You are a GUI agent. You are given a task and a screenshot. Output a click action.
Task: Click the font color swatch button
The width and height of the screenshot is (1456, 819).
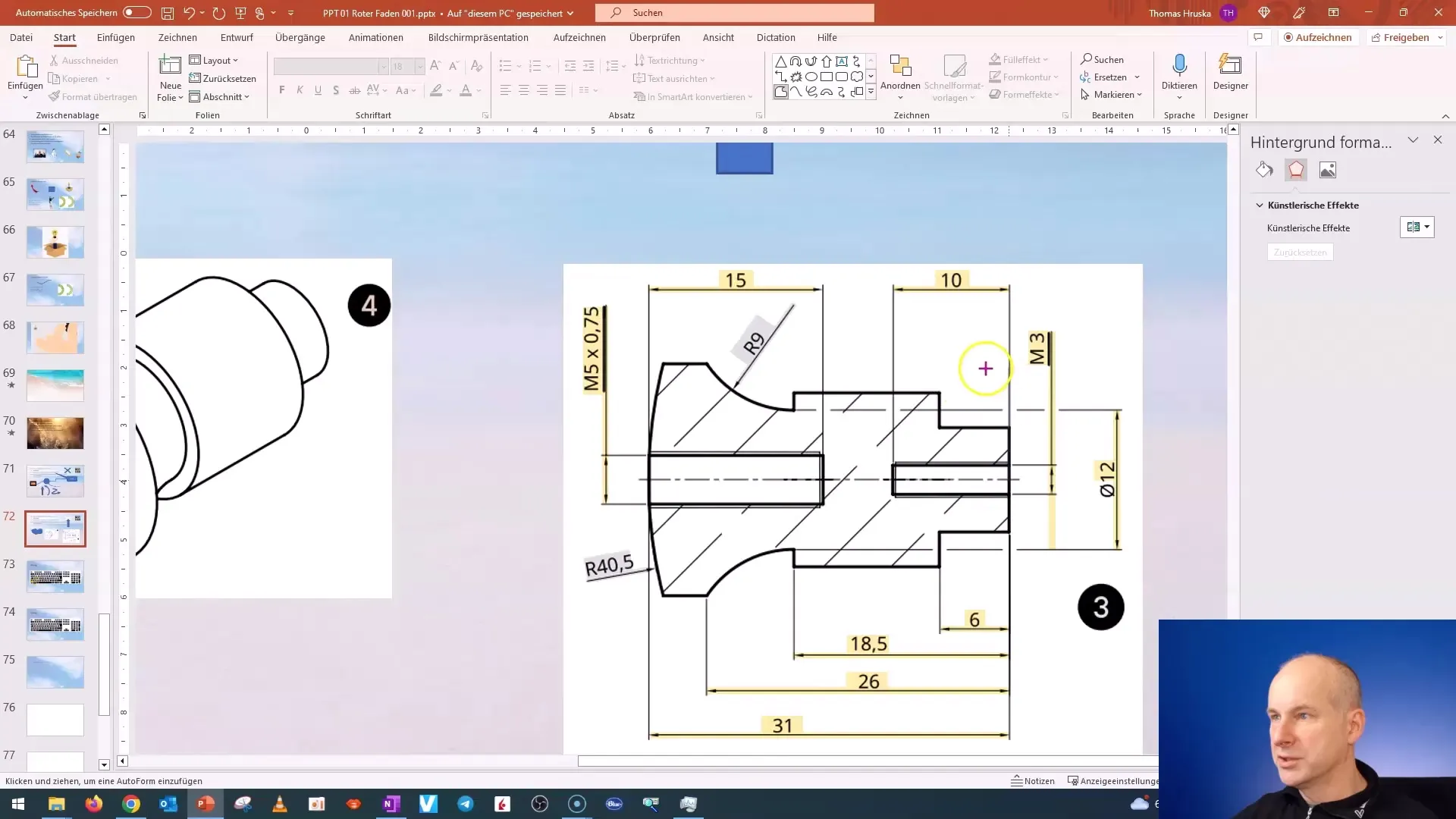pos(466,90)
